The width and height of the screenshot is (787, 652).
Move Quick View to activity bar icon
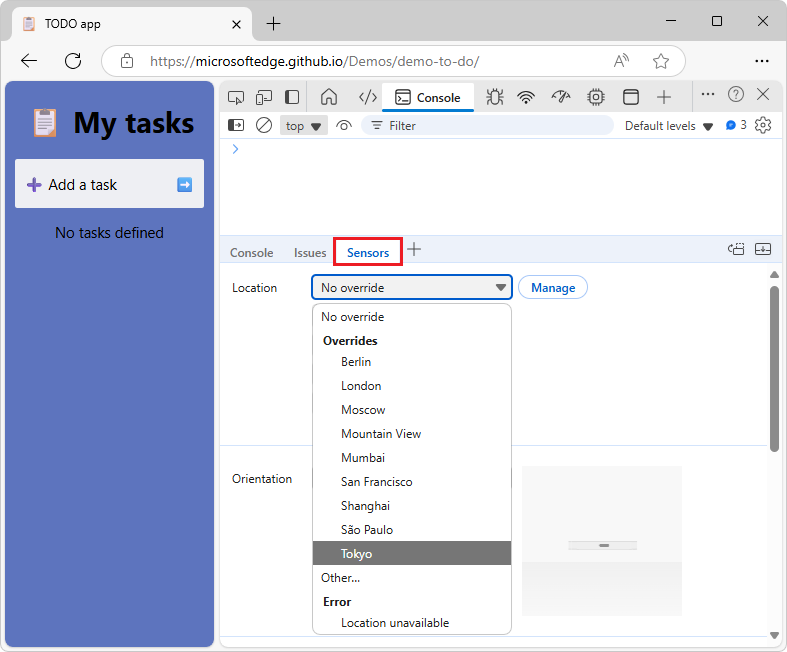pyautogui.click(x=736, y=249)
